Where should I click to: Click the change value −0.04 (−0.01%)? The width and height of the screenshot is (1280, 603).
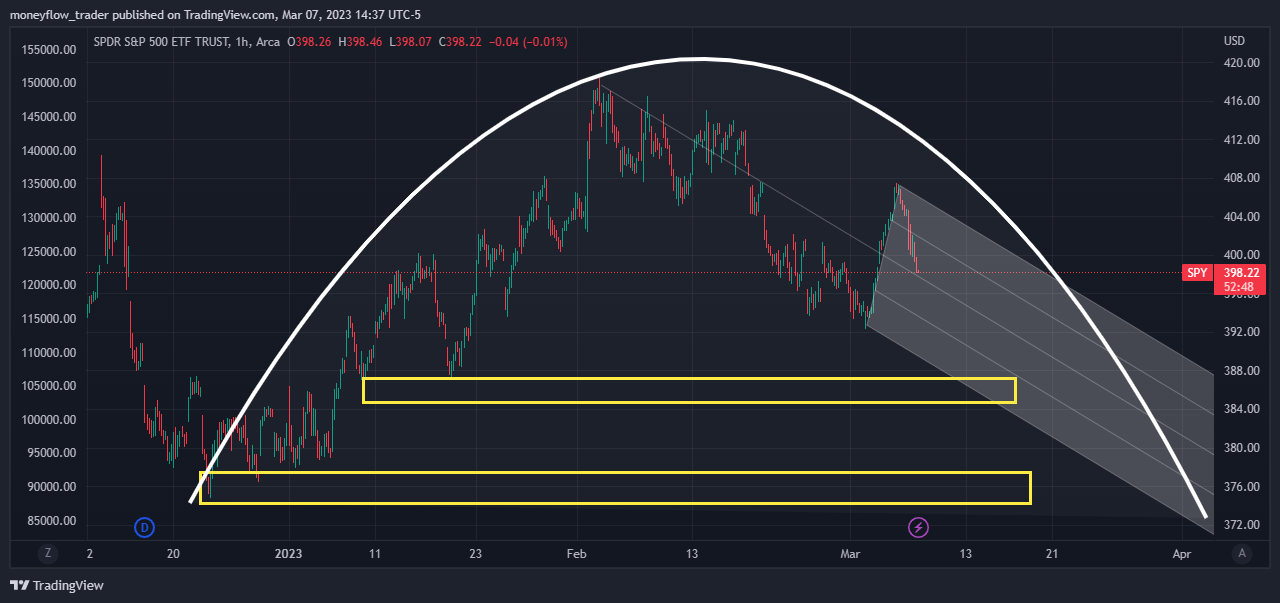[x=529, y=42]
